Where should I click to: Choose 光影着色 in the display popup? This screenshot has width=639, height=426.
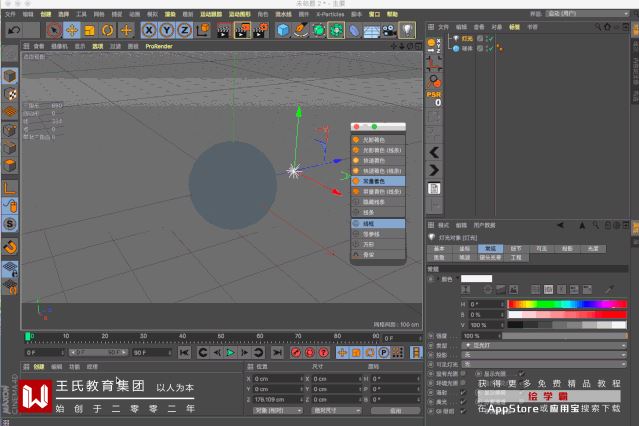point(378,140)
